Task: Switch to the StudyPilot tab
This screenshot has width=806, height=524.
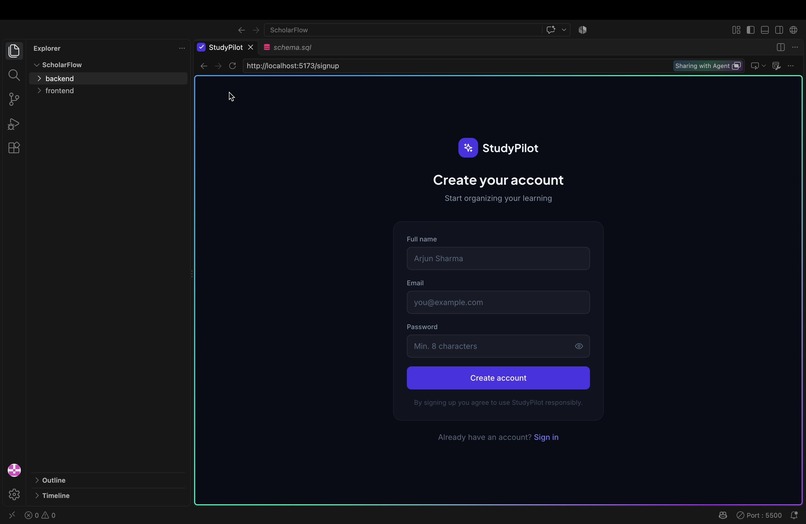Action: coord(225,47)
